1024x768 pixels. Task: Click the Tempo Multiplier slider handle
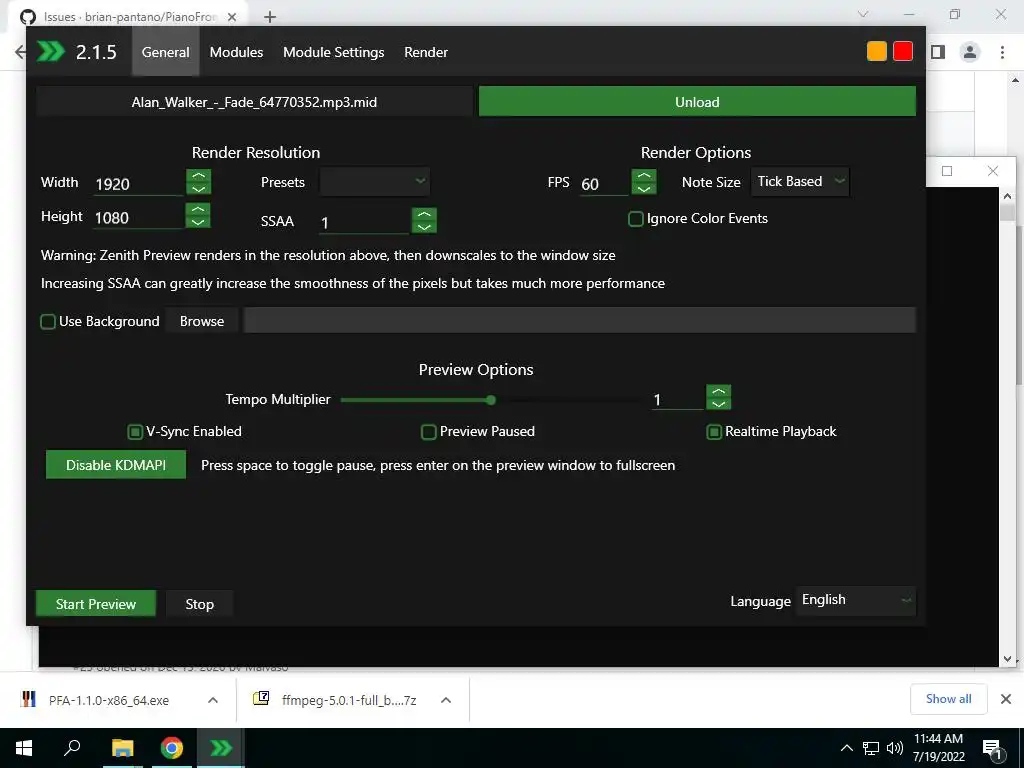pos(490,400)
